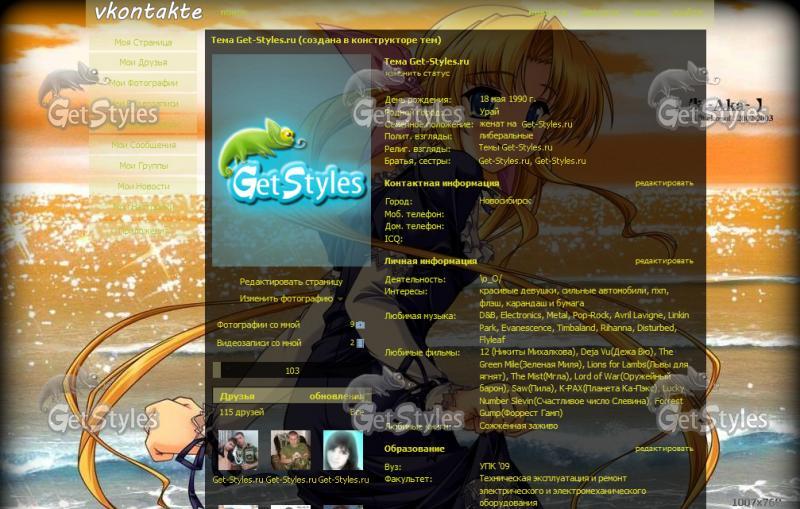Click the УПК '09 university link

click(494, 466)
